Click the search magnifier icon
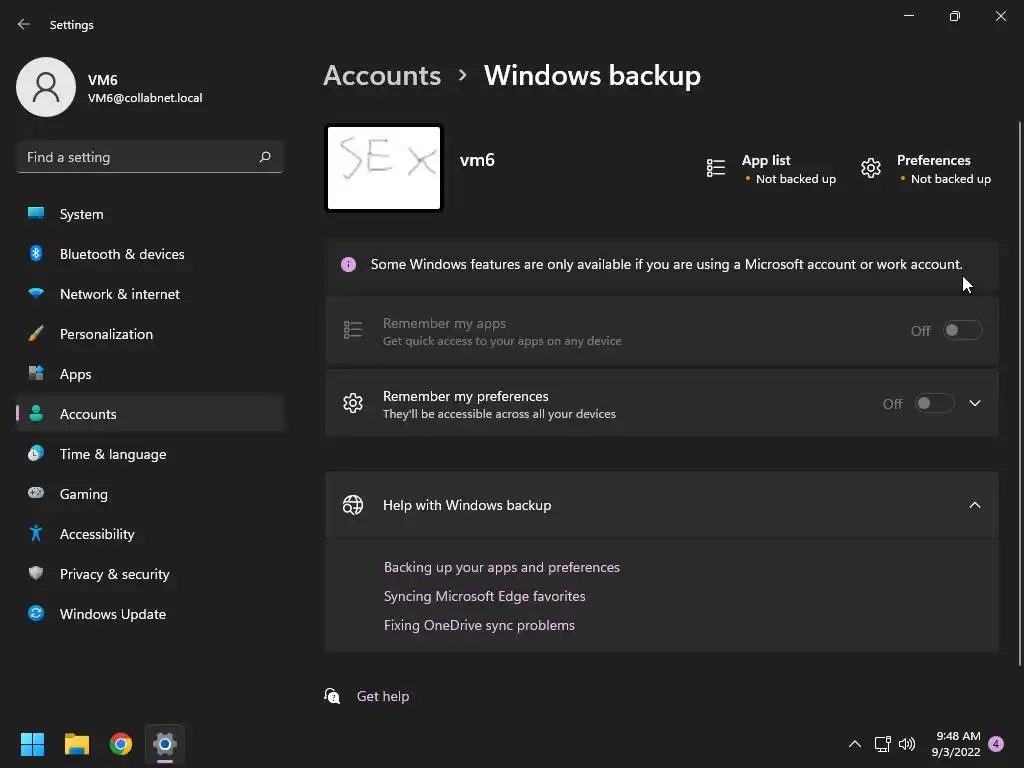1024x768 pixels. coord(265,157)
